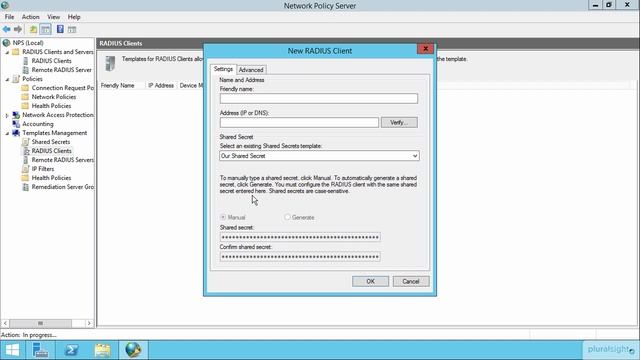Select RADIUS Clients under RADIUS Clients and Servers

pyautogui.click(x=51, y=61)
